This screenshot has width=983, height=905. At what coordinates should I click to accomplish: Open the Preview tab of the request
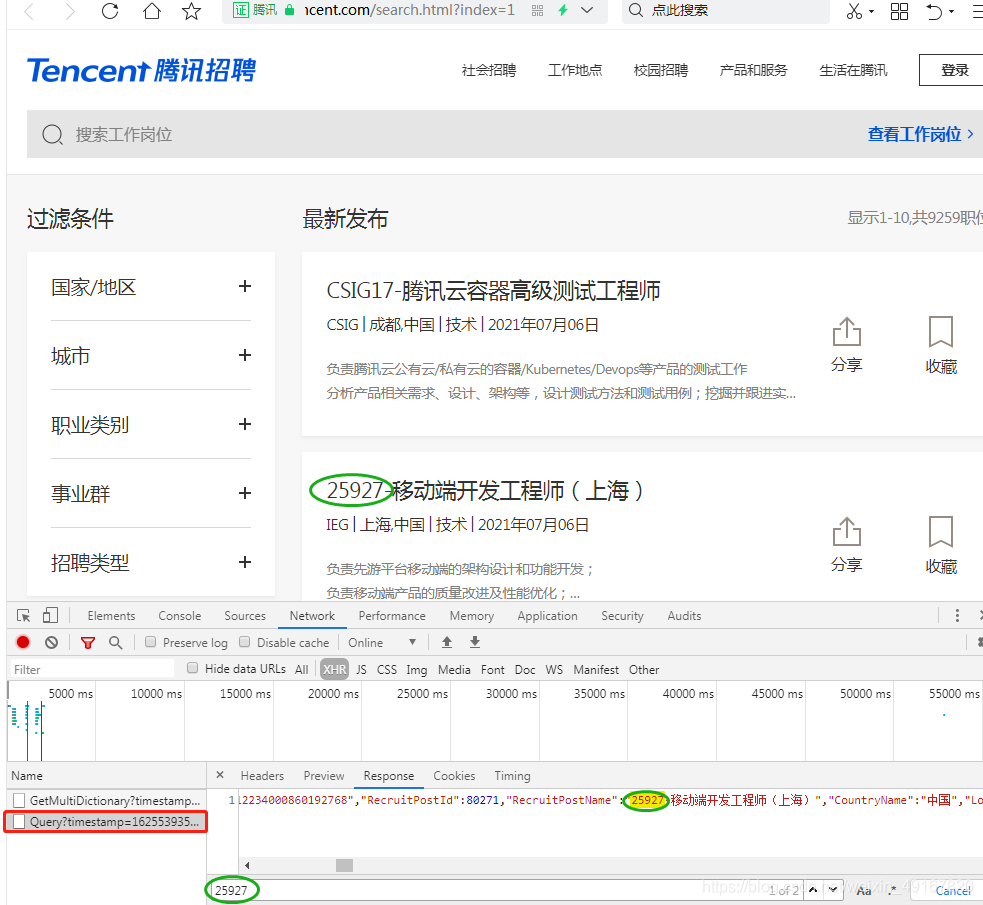(x=323, y=775)
